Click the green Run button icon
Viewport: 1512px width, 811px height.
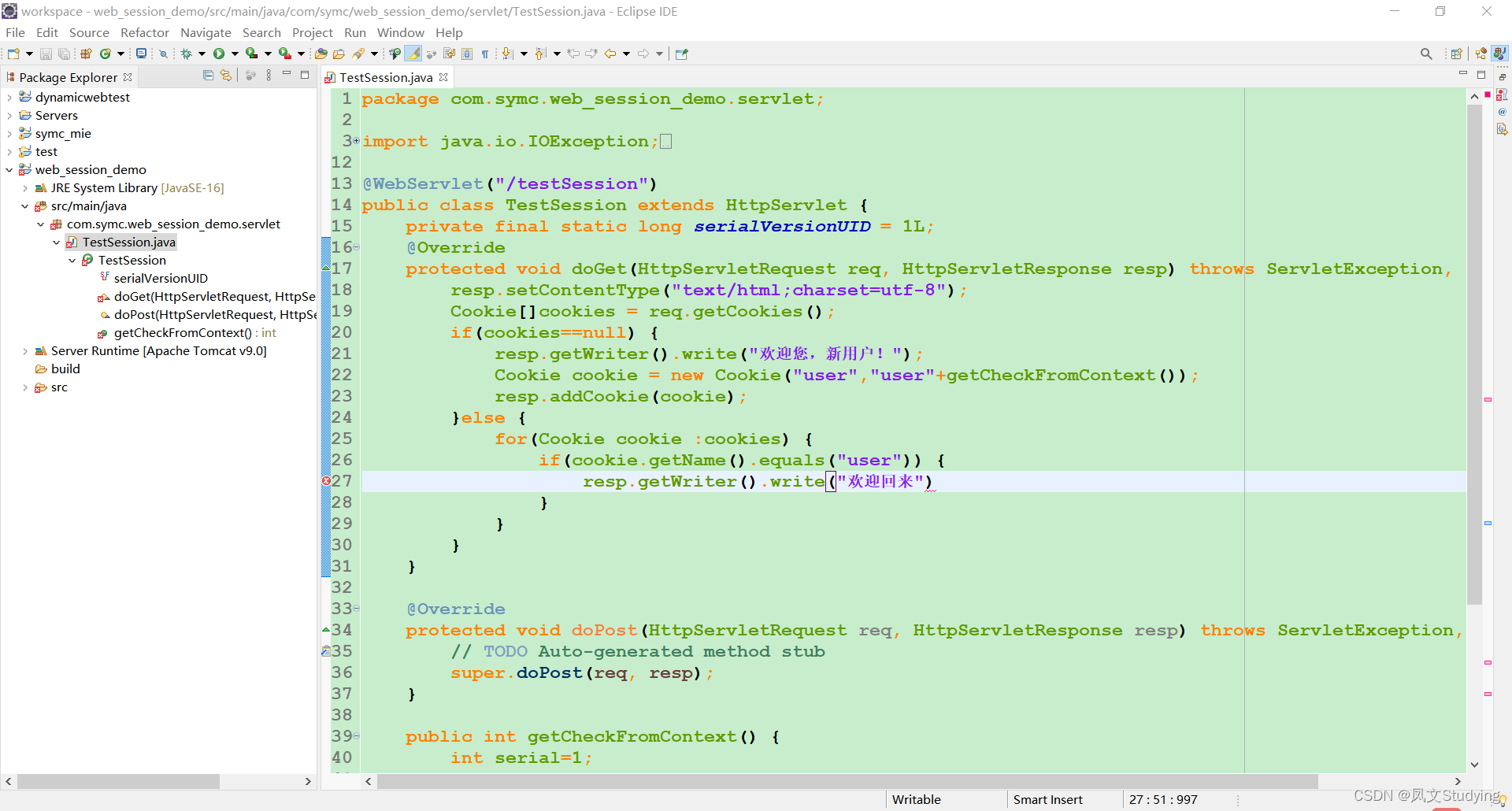click(219, 54)
